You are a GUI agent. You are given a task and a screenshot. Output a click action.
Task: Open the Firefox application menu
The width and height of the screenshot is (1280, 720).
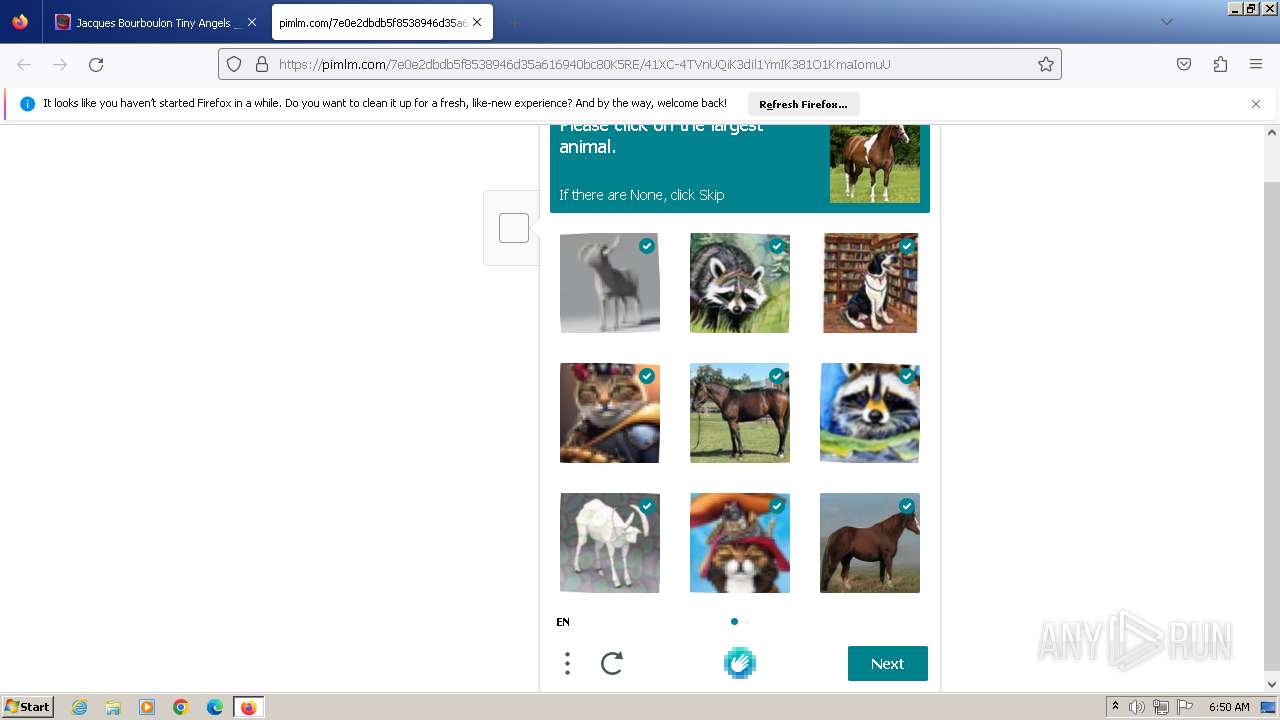(x=1256, y=64)
